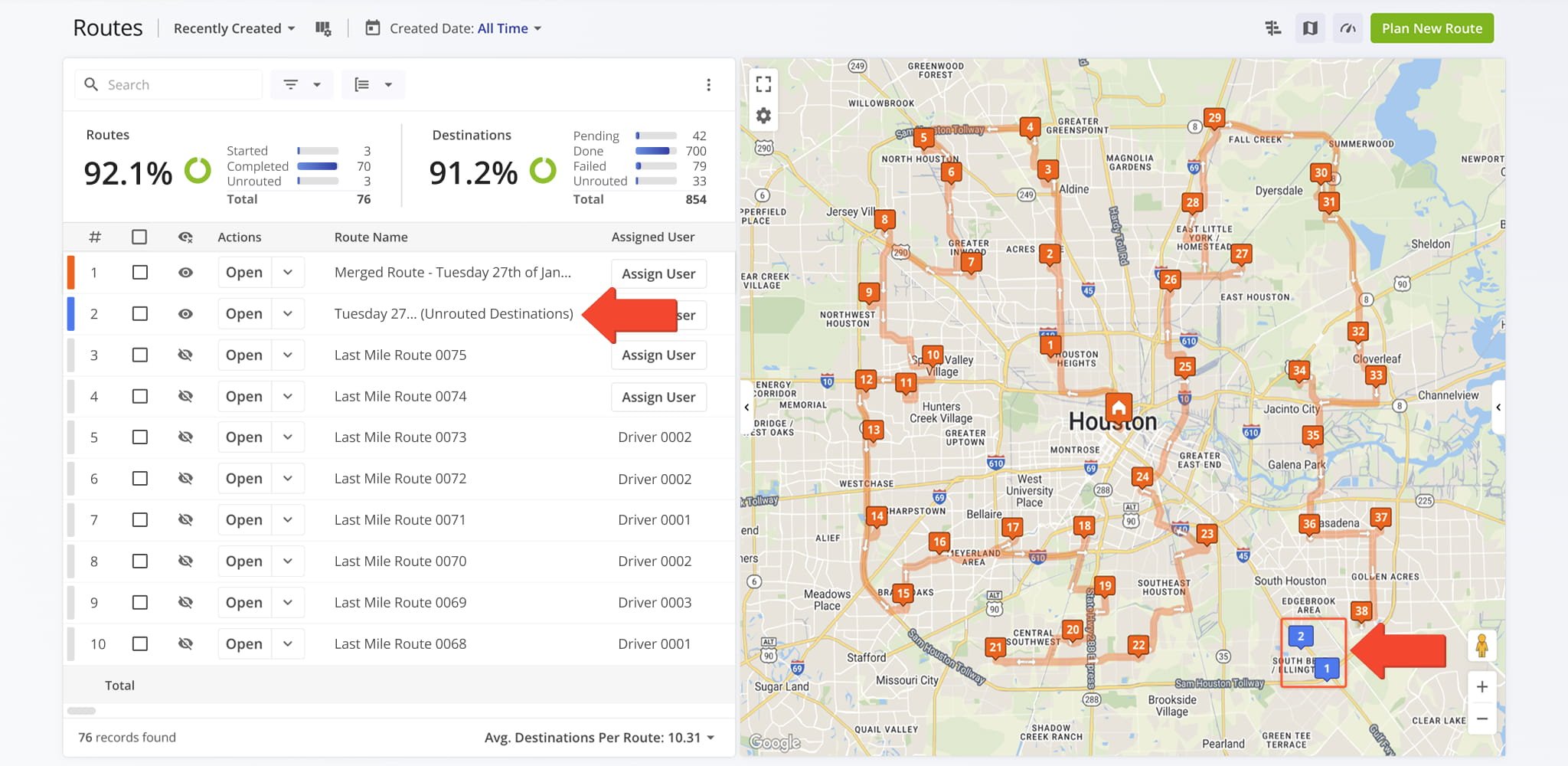Open the column settings icon beside Recently Created
Viewport: 1568px width, 766px height.
click(x=322, y=28)
